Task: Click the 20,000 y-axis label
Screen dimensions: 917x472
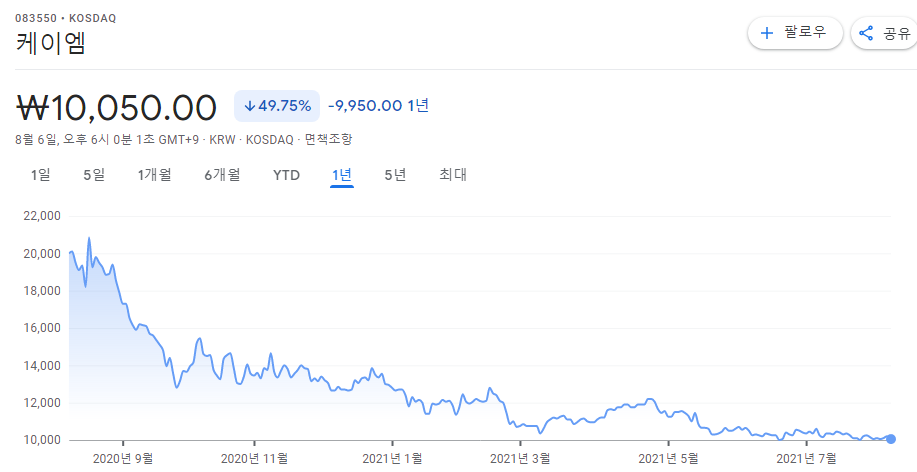Action: click(x=42, y=253)
